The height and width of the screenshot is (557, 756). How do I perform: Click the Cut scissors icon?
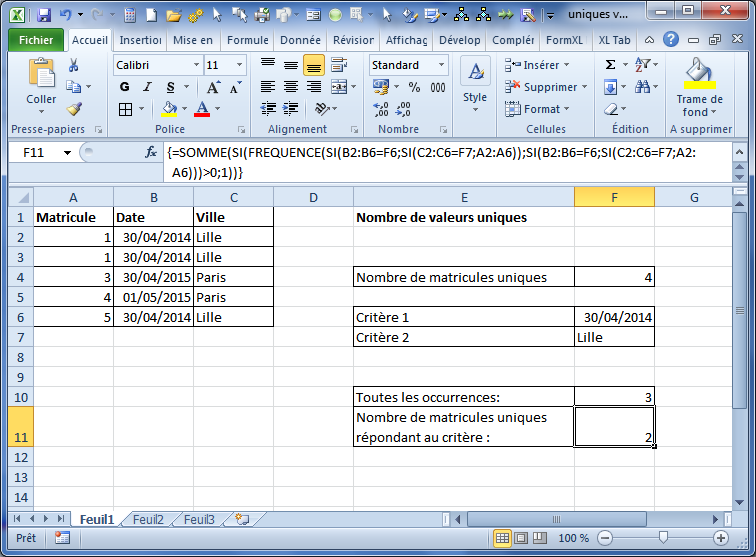(x=73, y=65)
